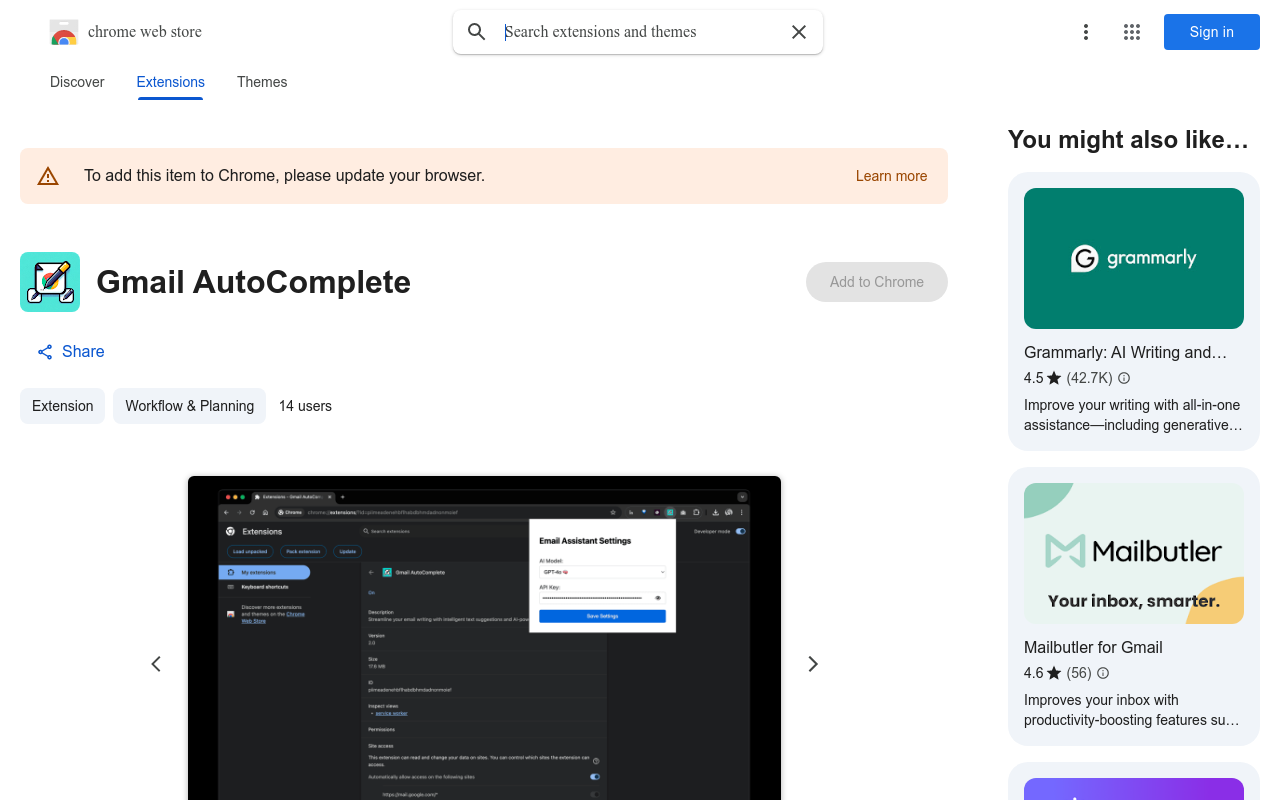This screenshot has width=1280, height=800.
Task: Click the Sign in button
Action: coord(1212,32)
